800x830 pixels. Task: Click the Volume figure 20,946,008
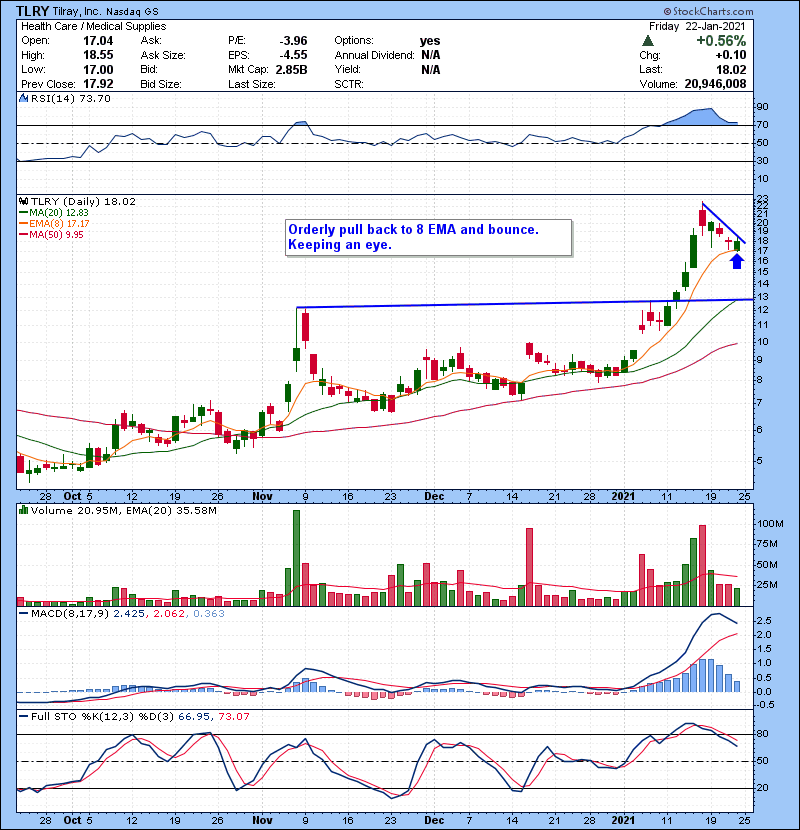715,84
